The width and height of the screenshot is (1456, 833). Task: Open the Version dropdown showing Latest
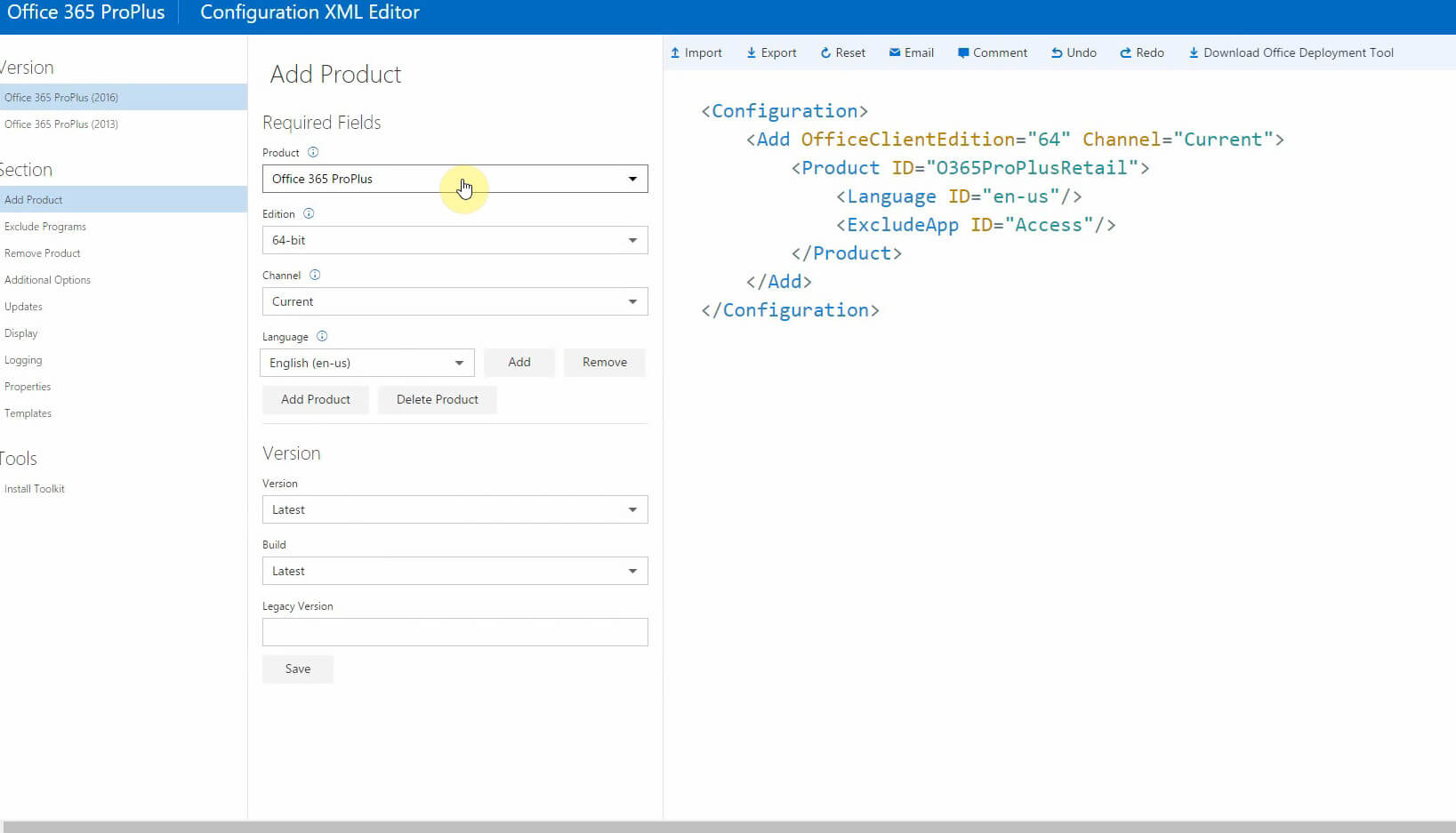click(454, 509)
